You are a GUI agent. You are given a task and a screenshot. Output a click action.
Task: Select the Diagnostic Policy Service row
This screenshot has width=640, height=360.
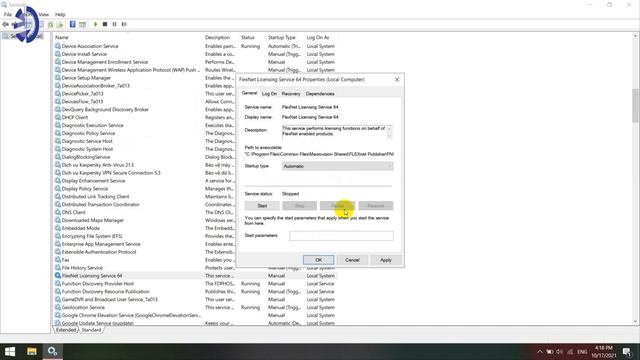tap(145, 133)
